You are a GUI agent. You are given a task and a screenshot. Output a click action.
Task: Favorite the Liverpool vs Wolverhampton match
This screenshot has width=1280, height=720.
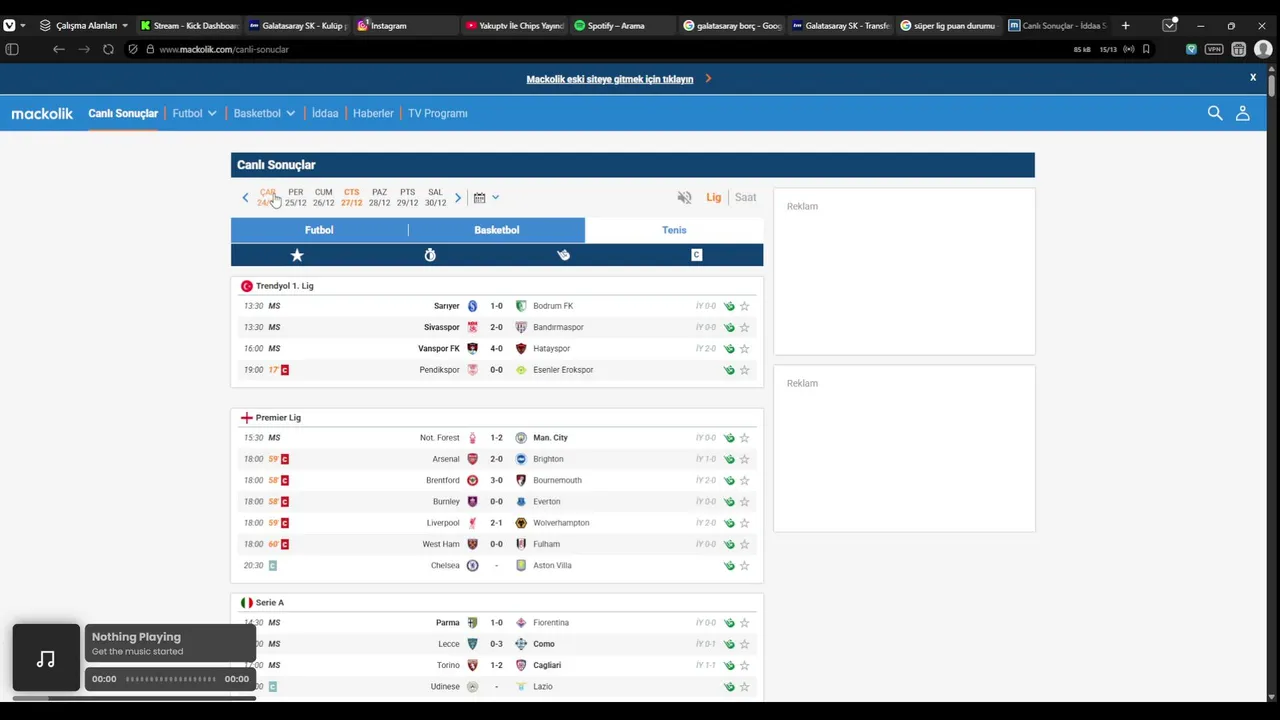tap(744, 523)
